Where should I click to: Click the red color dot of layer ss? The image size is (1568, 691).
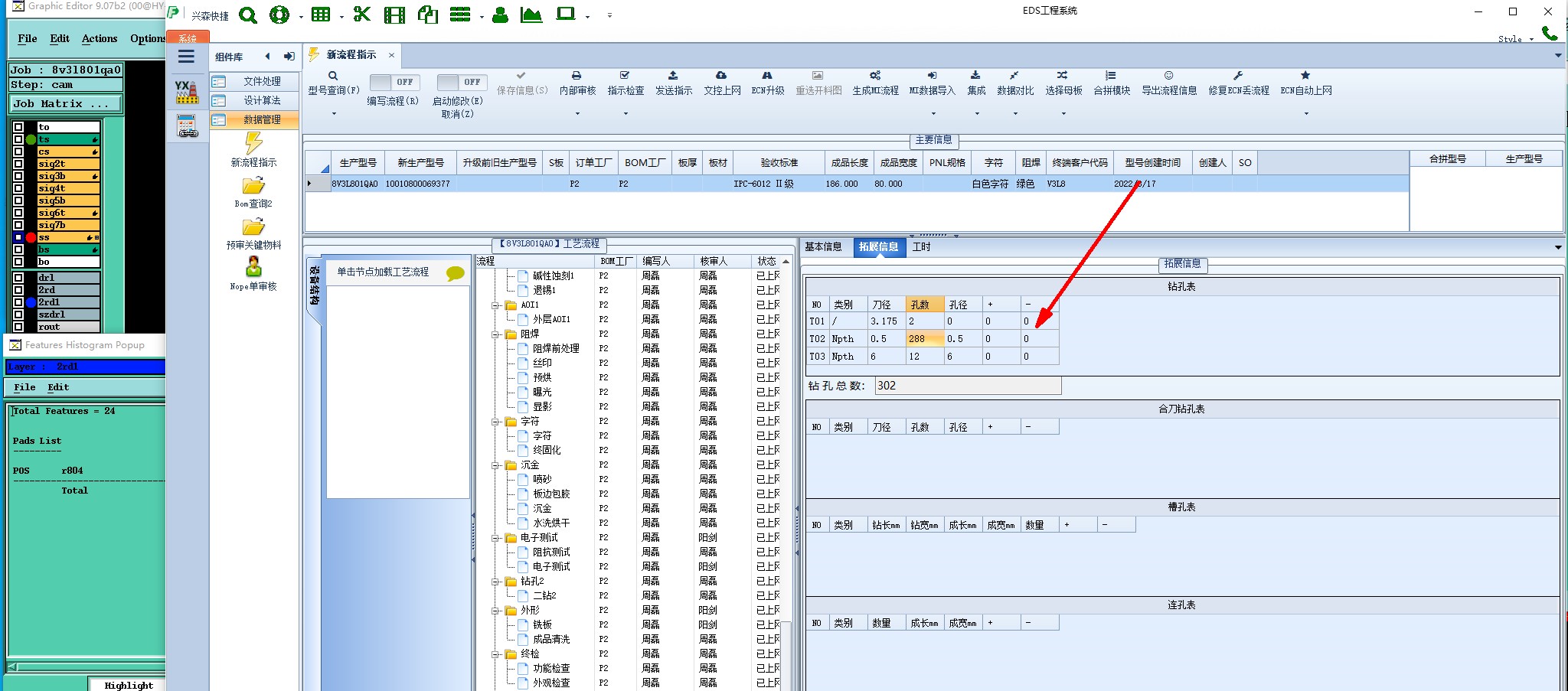coord(31,237)
